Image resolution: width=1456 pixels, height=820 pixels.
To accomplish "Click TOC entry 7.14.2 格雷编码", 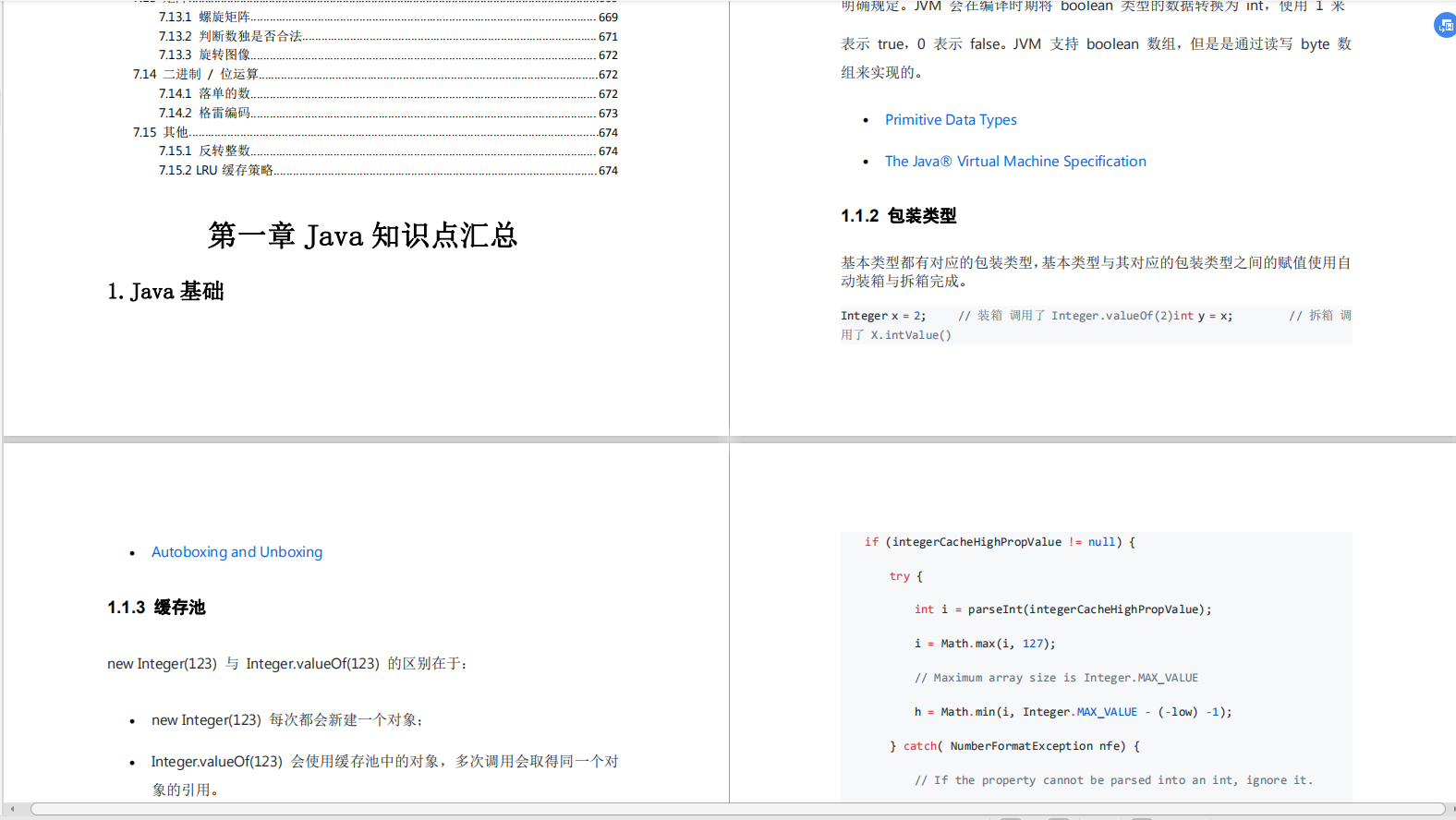I will pos(388,113).
